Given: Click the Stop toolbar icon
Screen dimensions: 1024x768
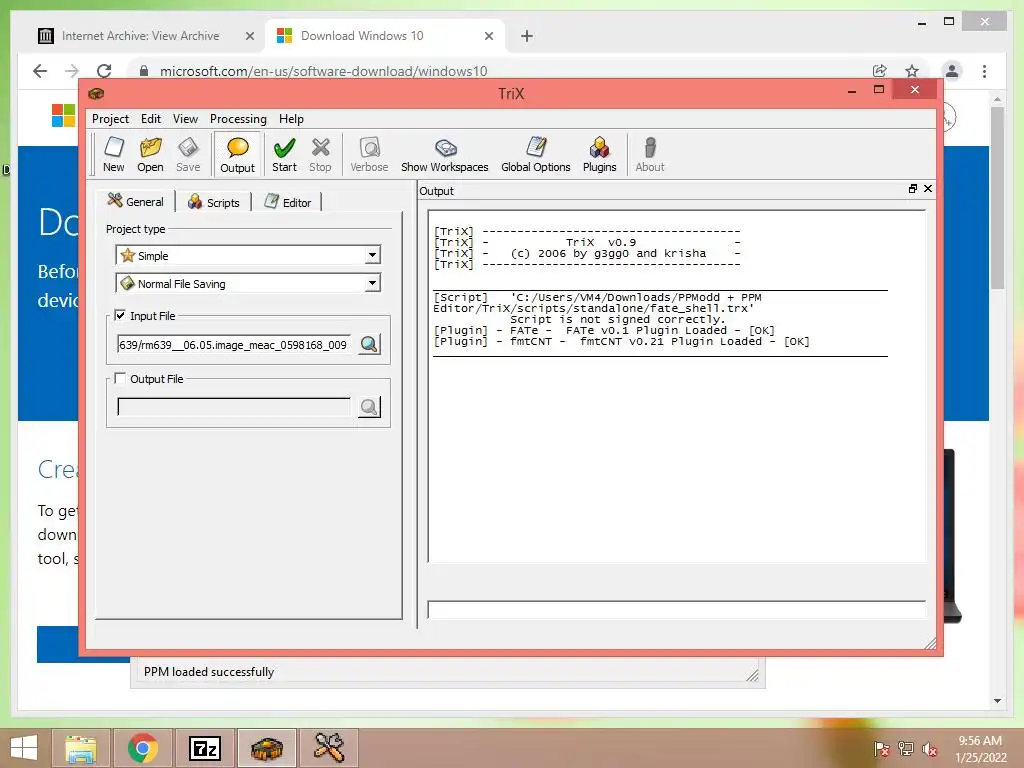Looking at the screenshot, I should tap(320, 154).
